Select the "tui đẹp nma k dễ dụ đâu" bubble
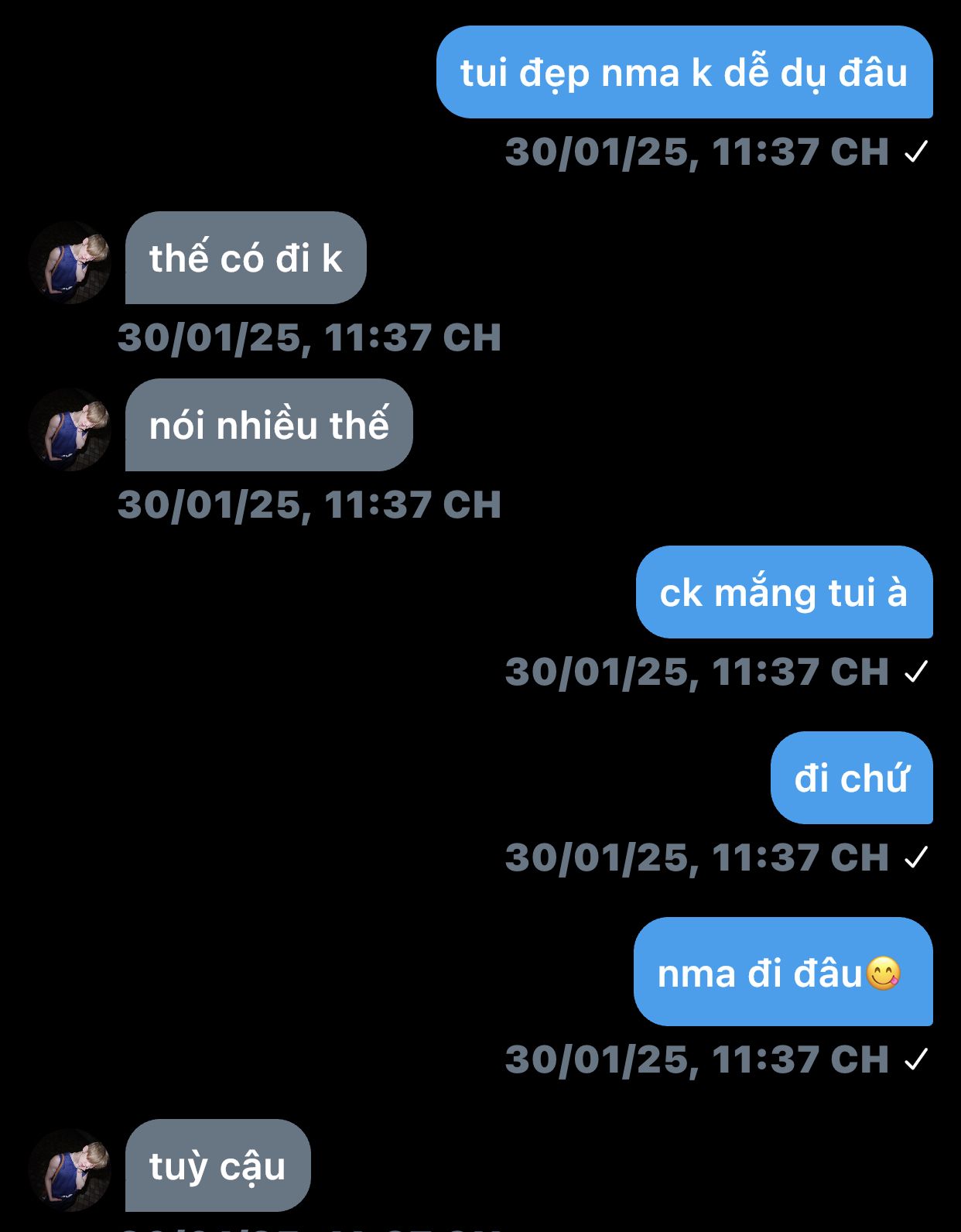 click(x=685, y=72)
